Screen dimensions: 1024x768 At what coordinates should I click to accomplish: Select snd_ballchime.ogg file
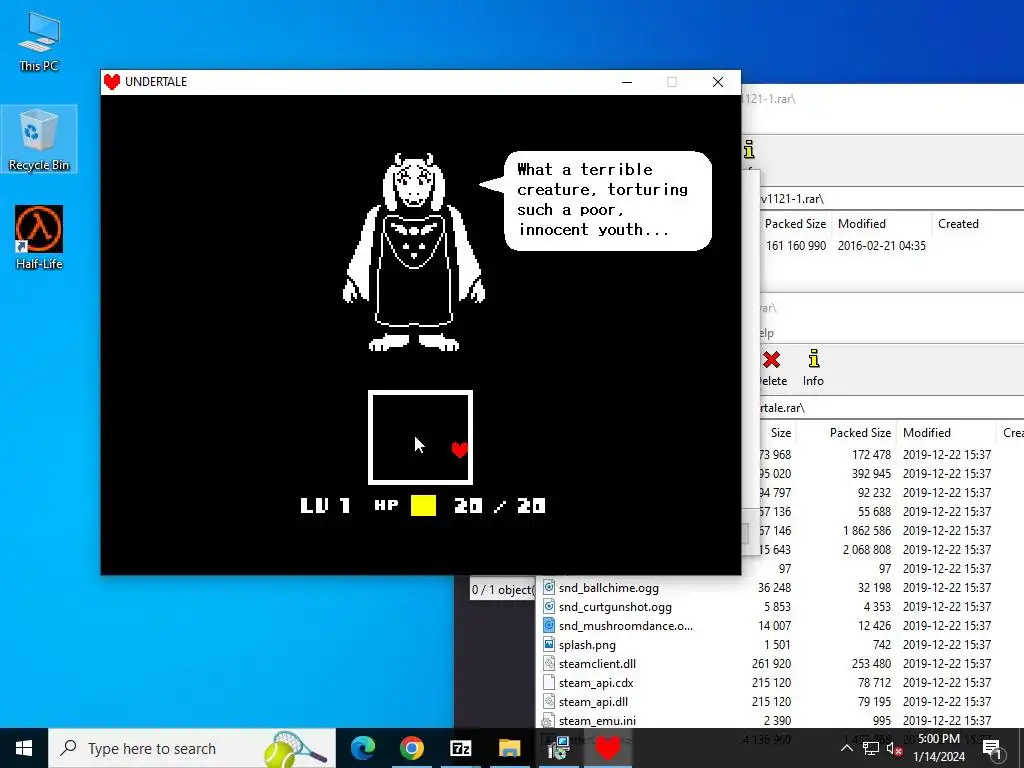pyautogui.click(x=609, y=588)
